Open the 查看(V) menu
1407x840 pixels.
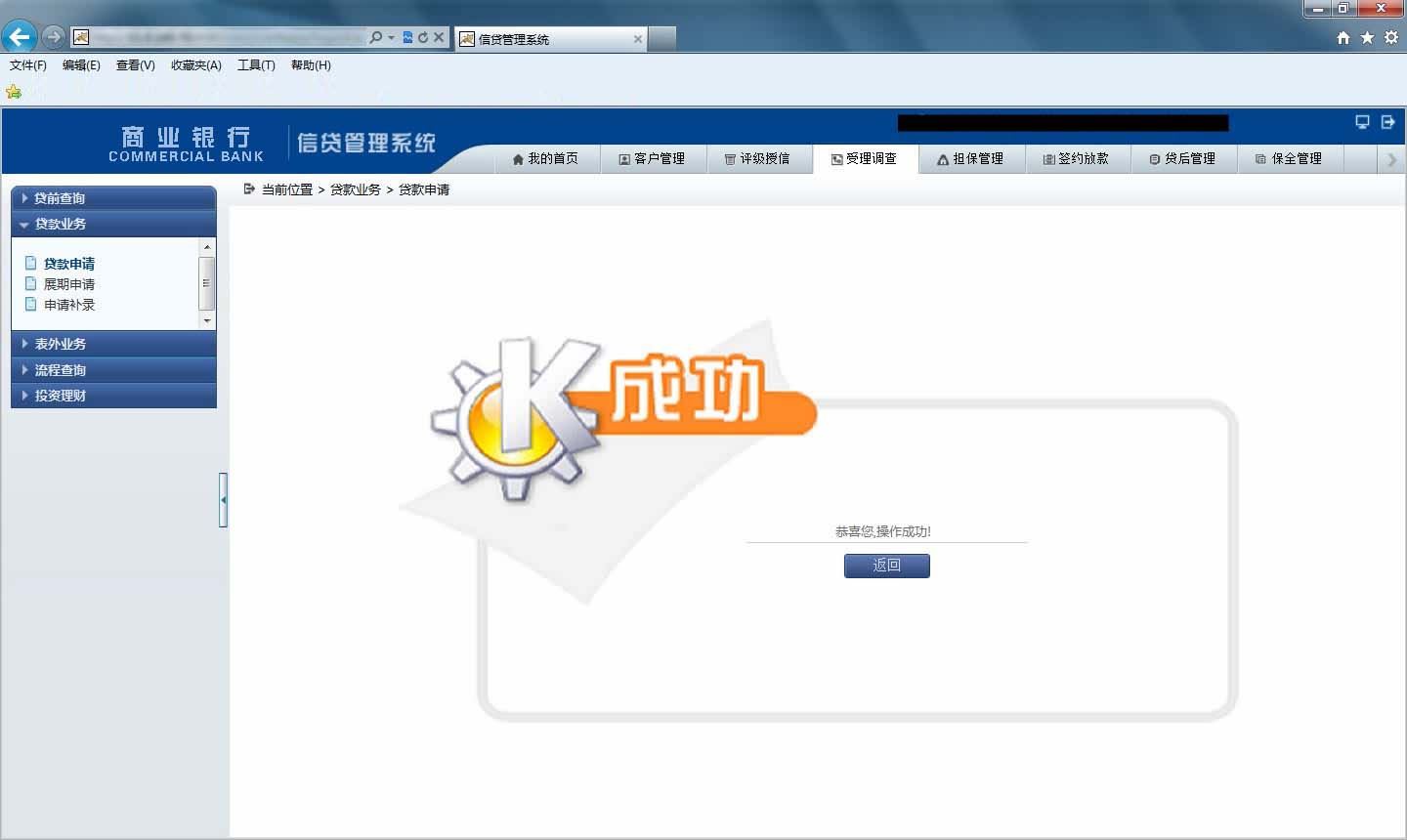coord(136,65)
